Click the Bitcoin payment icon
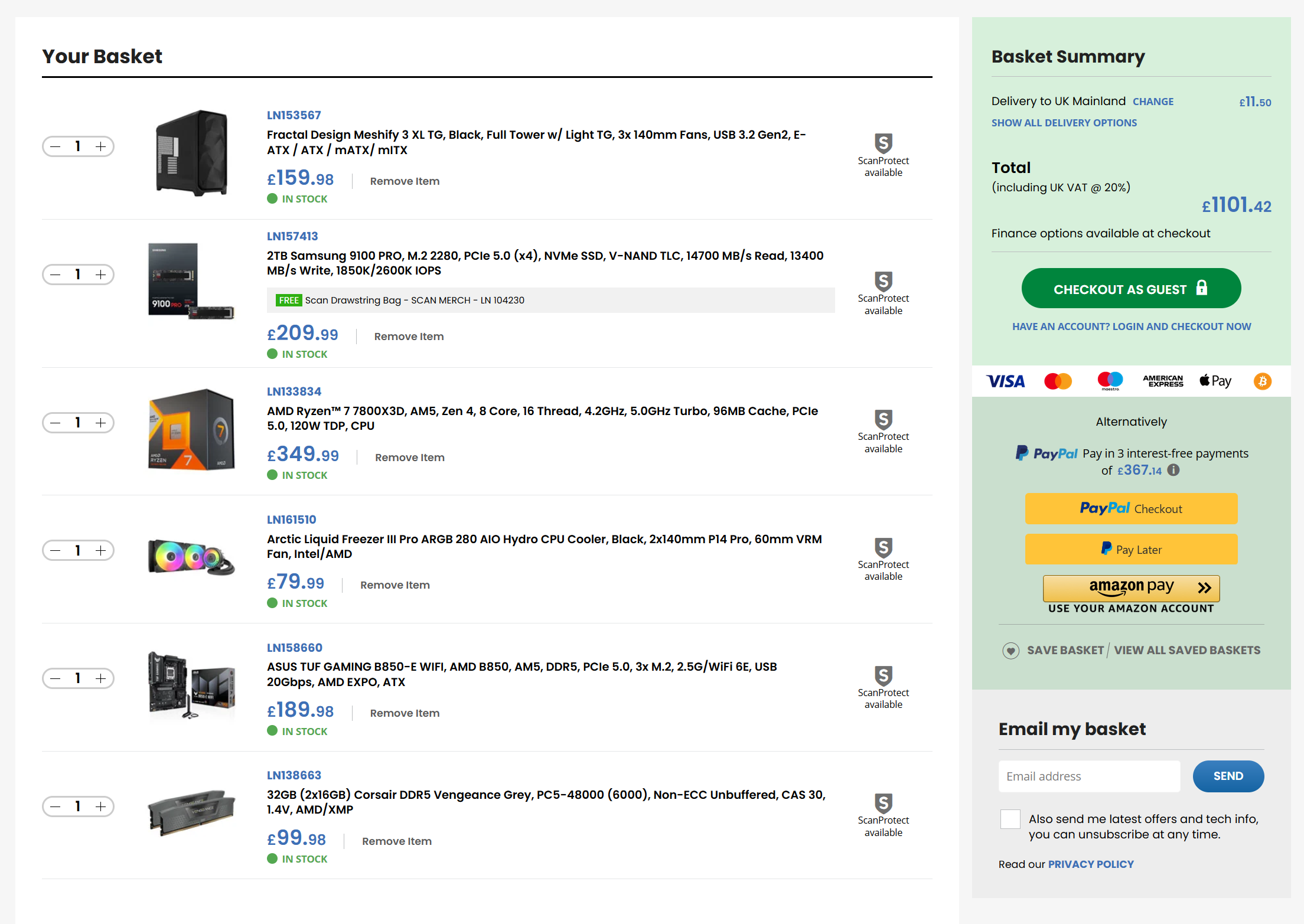The image size is (1304, 924). pyautogui.click(x=1263, y=381)
